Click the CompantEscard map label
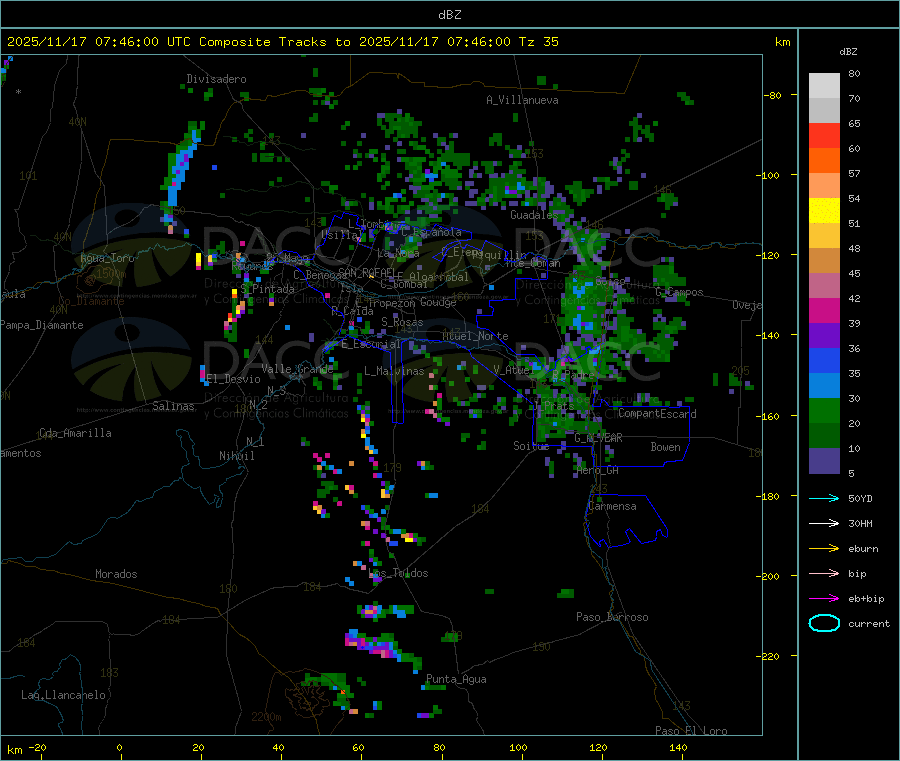This screenshot has height=761, width=900. point(657,413)
